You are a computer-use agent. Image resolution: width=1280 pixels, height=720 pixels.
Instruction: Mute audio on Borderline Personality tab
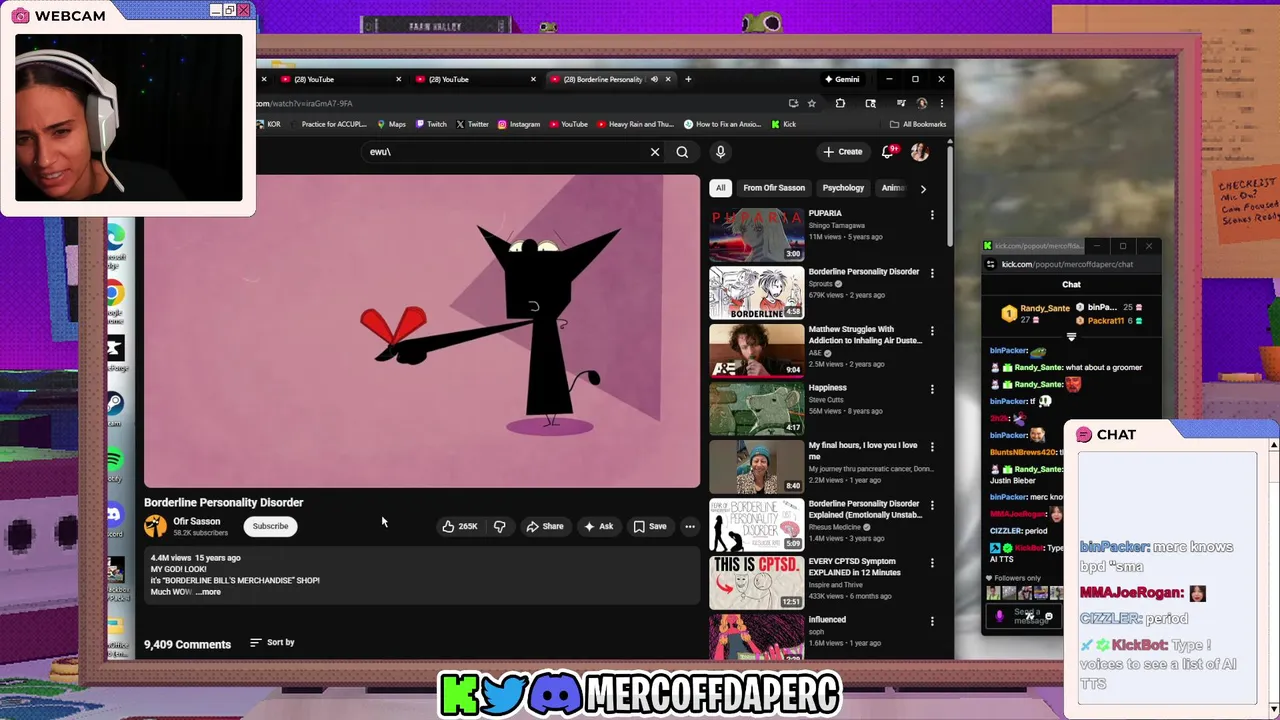pyautogui.click(x=654, y=79)
